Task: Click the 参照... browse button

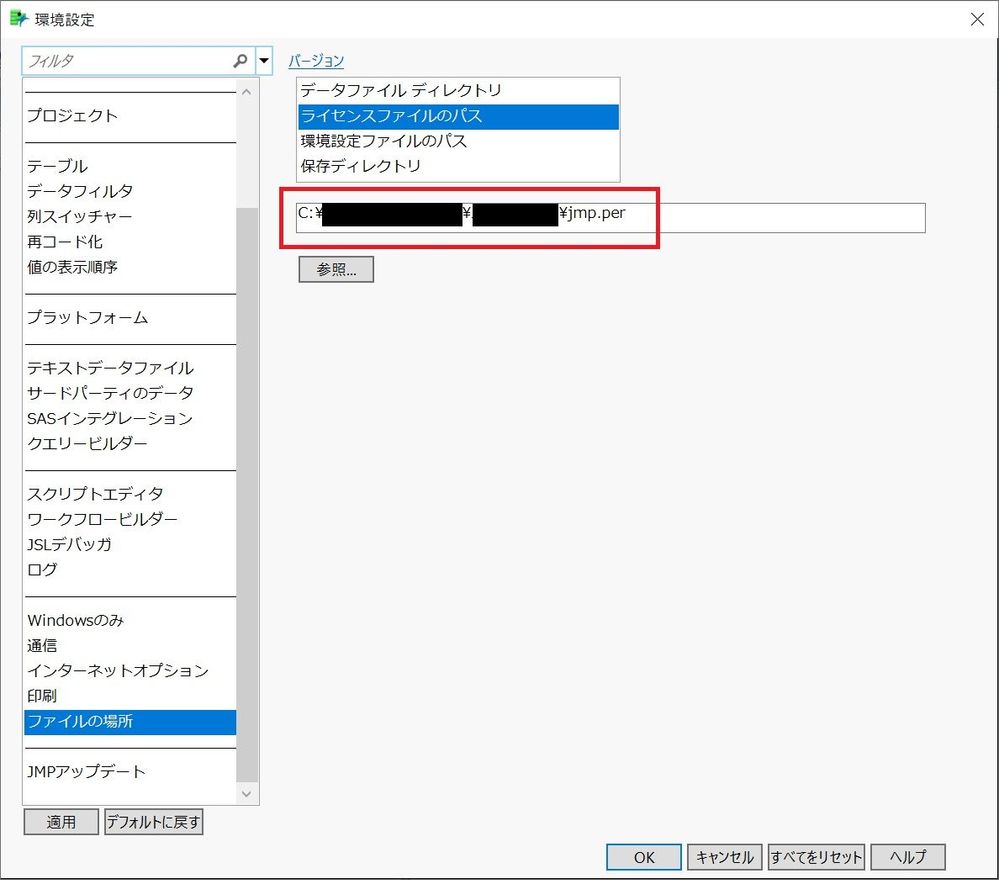Action: click(x=336, y=269)
